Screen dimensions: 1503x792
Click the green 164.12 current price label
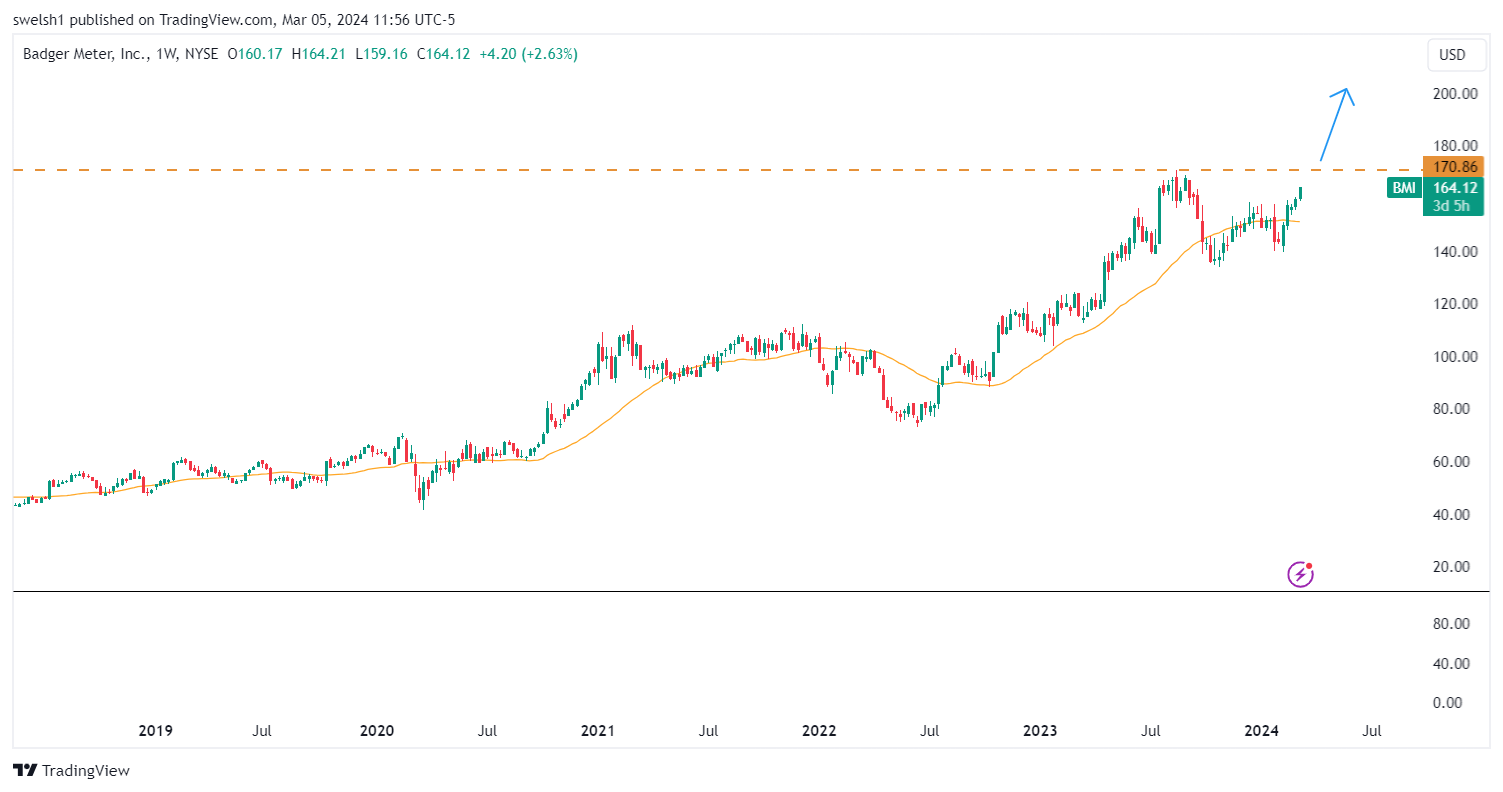coord(1455,187)
